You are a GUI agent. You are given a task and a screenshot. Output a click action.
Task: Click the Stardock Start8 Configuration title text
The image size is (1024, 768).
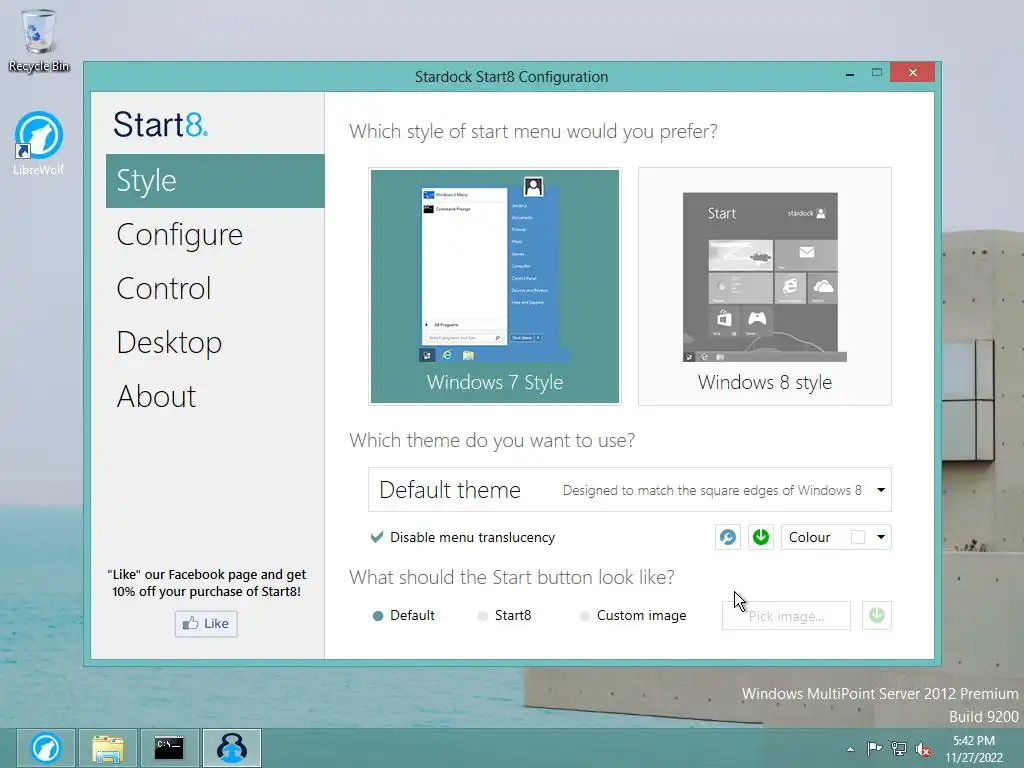(511, 76)
